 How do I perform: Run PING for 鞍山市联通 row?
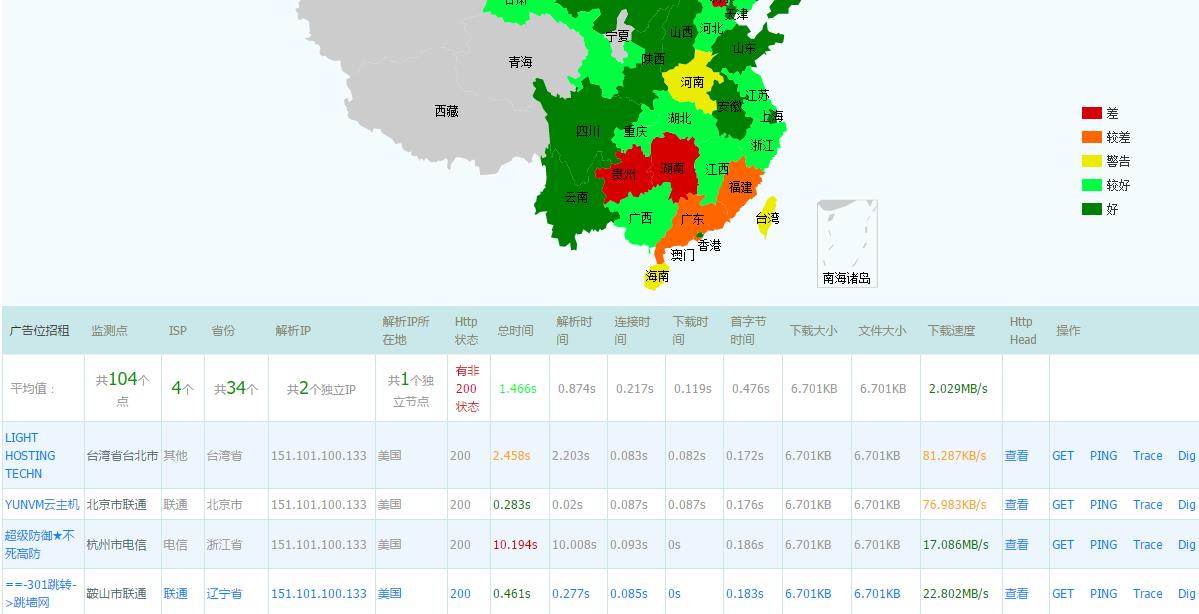coord(1103,593)
